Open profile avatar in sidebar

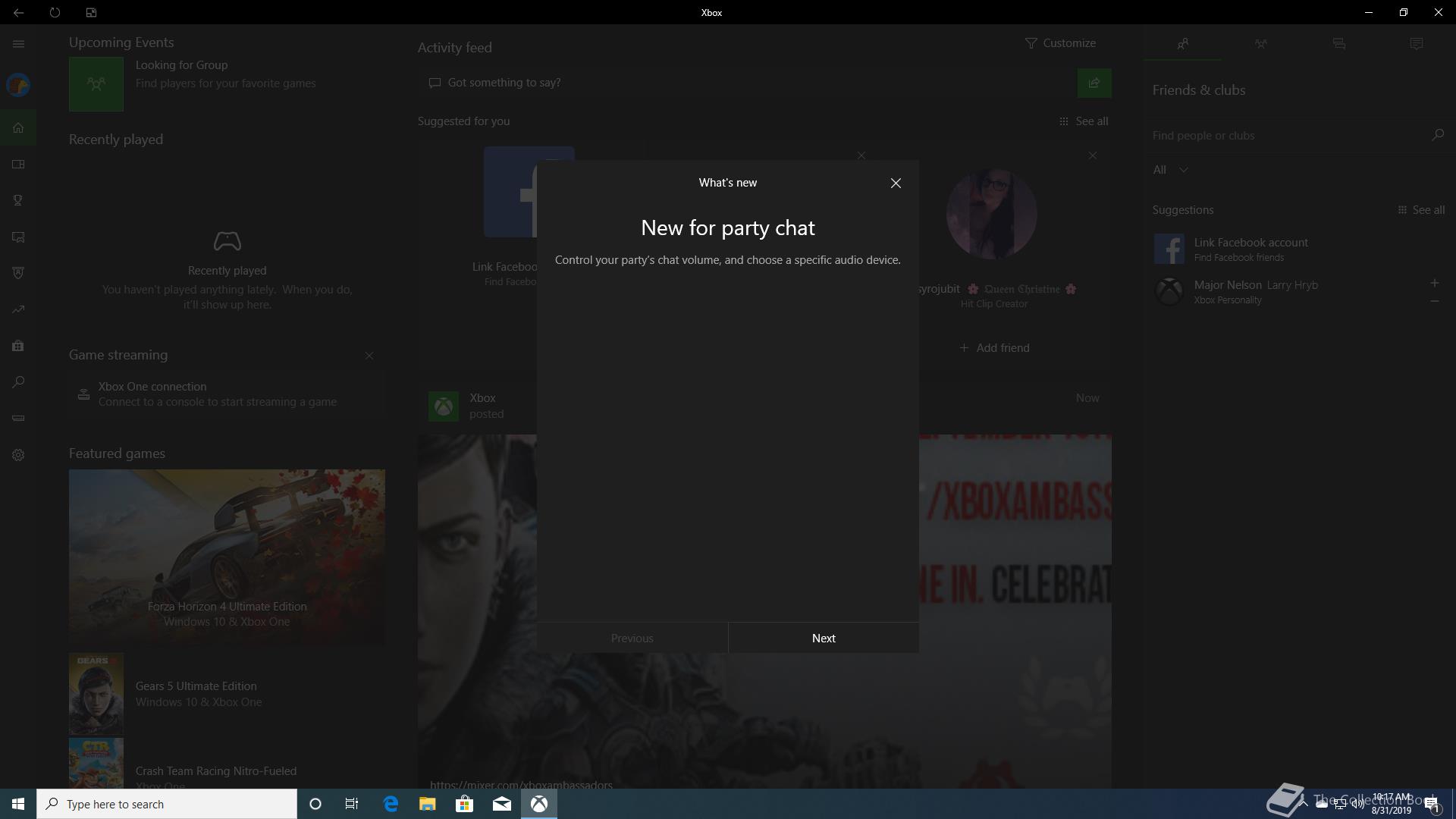pos(18,85)
